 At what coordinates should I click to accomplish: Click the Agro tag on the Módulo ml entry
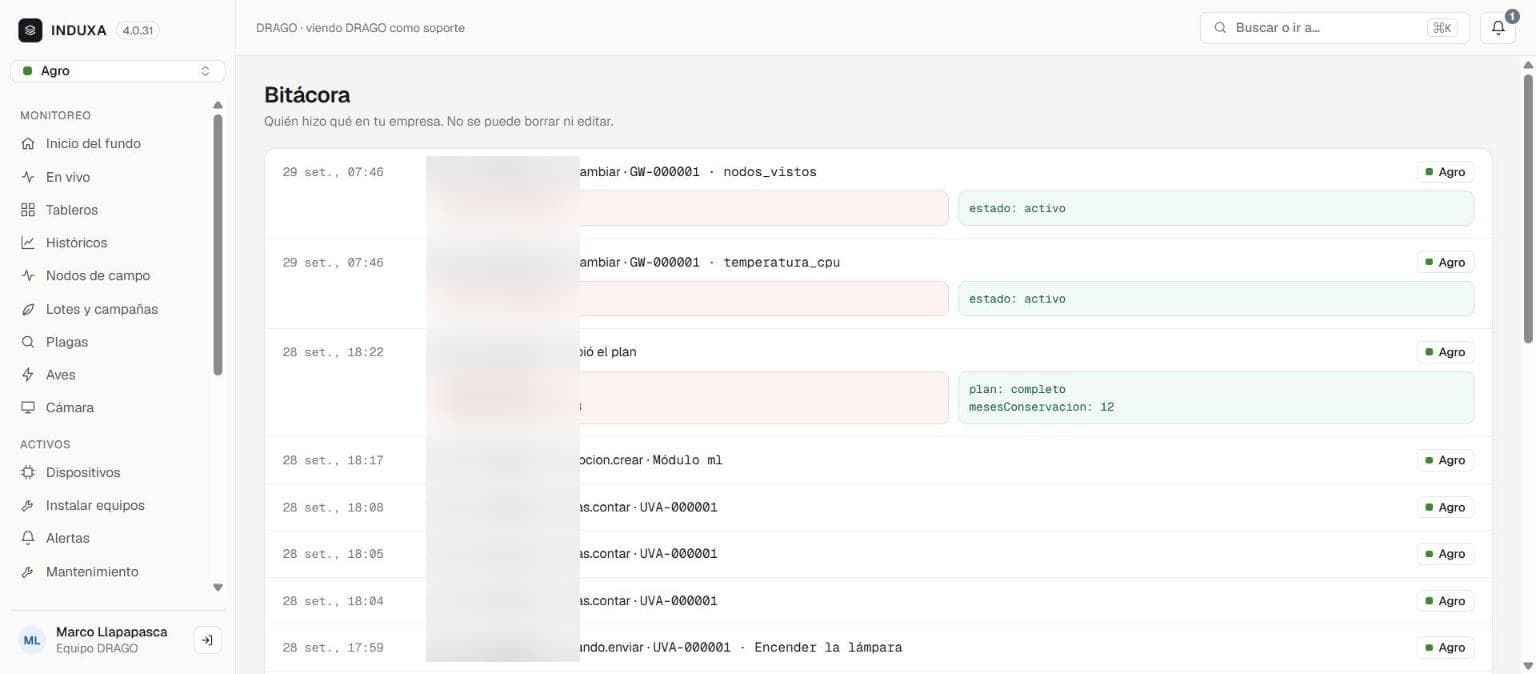1445,460
